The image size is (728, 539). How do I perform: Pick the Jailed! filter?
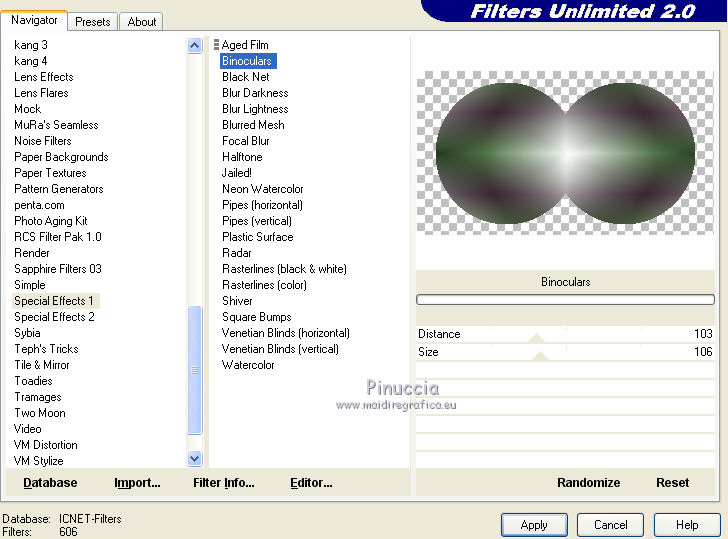[x=236, y=173]
